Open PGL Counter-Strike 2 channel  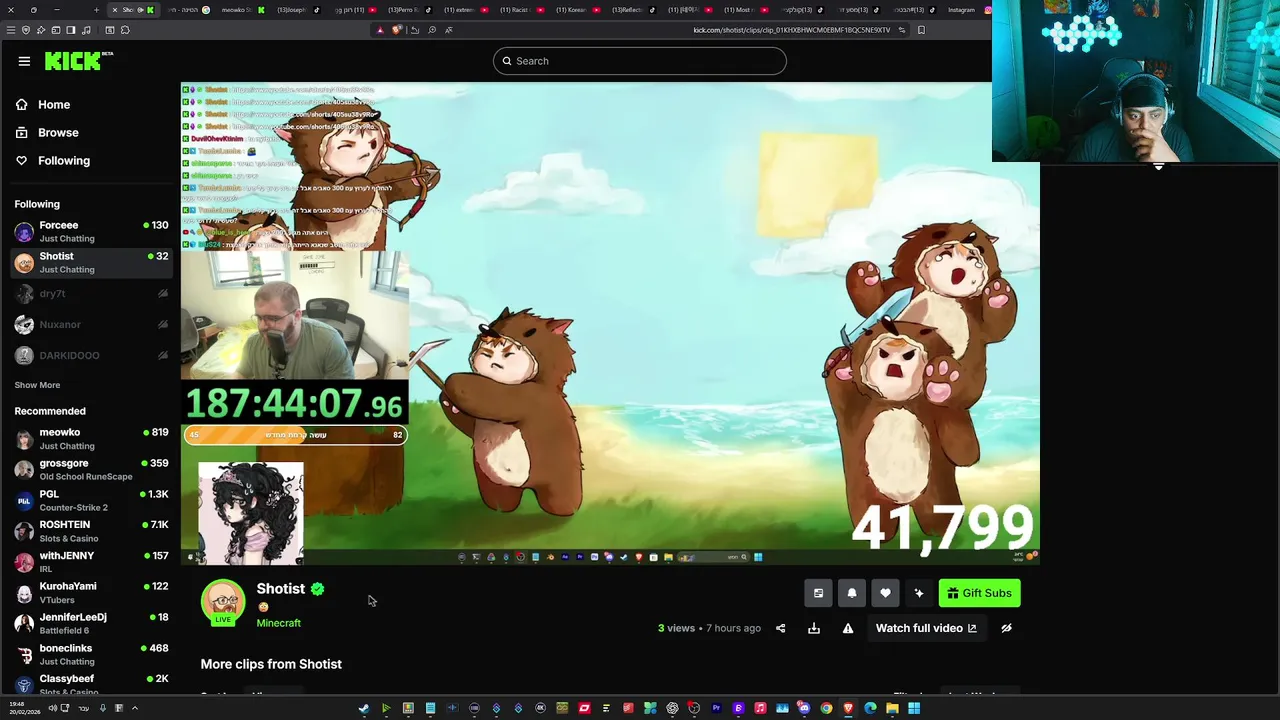[x=91, y=500]
